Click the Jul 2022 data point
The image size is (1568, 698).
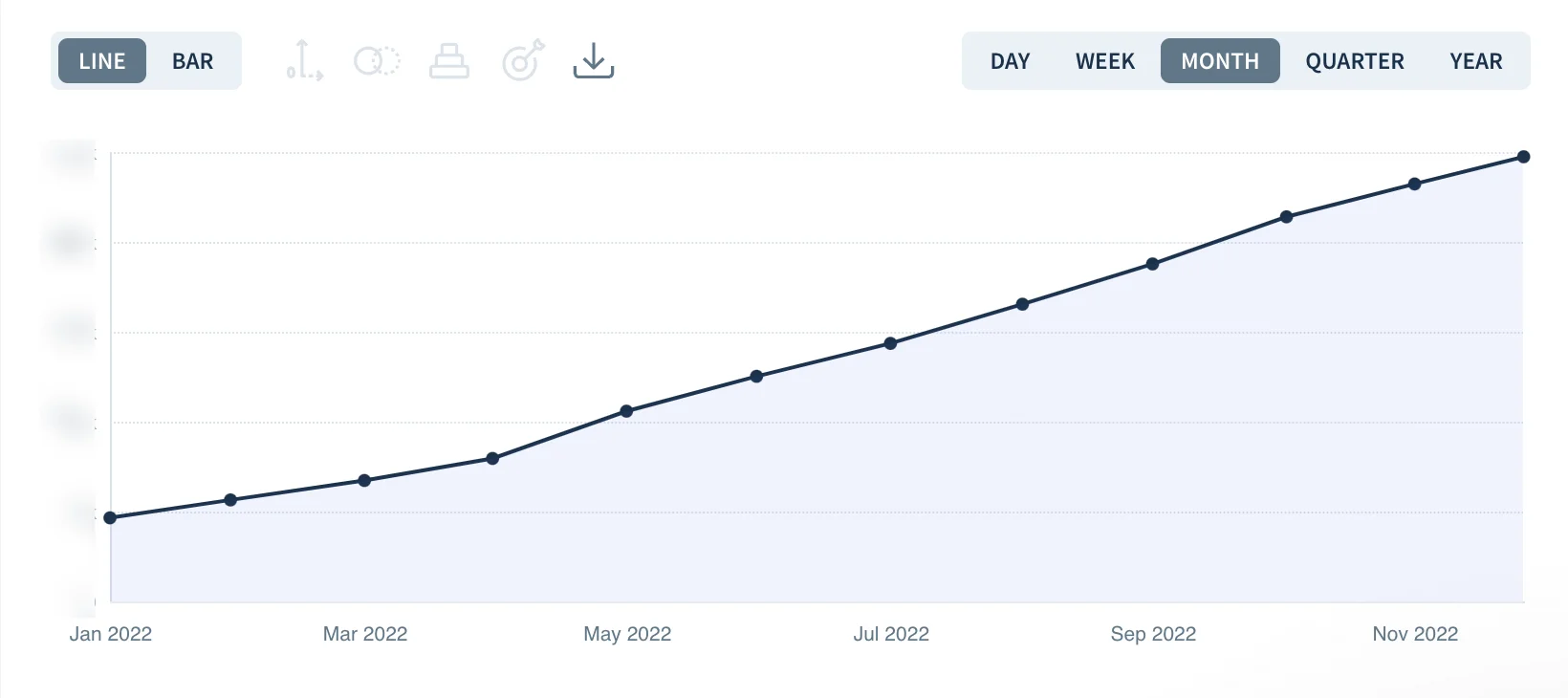pyautogui.click(x=890, y=343)
